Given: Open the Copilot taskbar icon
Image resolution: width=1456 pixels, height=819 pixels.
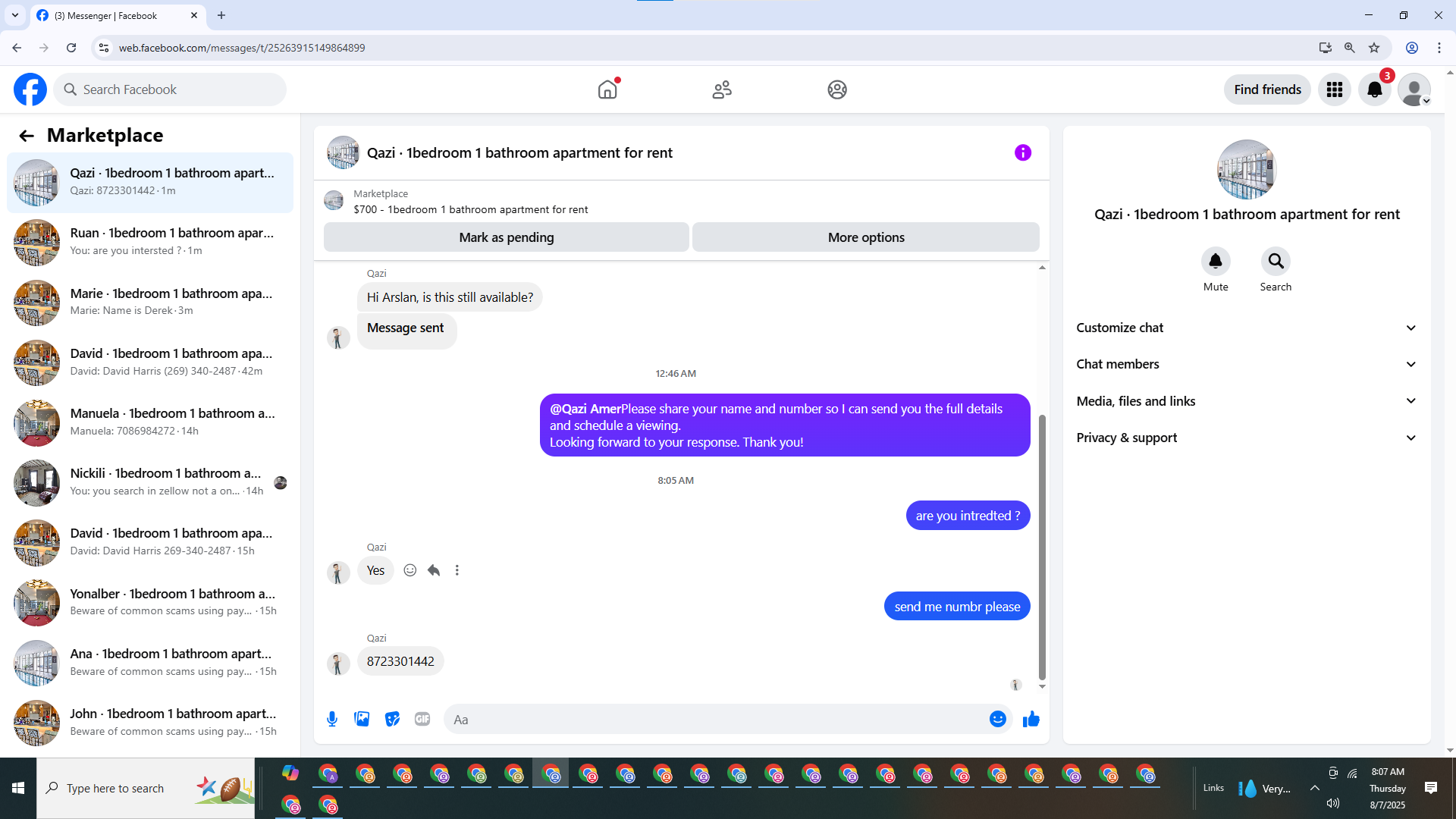Looking at the screenshot, I should (x=290, y=773).
